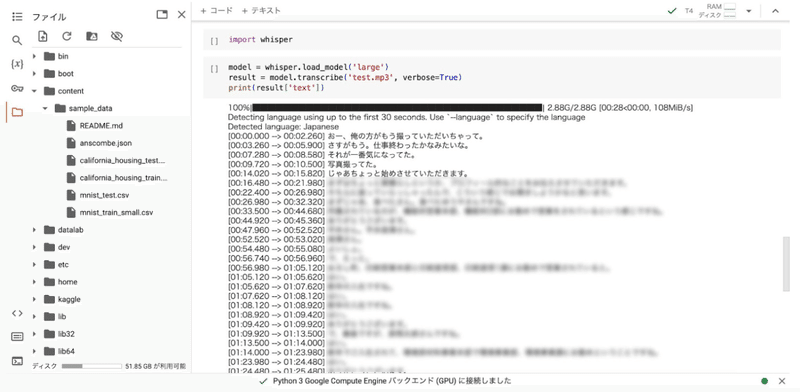The image size is (800, 392).
Task: Open the variables {x} panel
Action: point(17,64)
